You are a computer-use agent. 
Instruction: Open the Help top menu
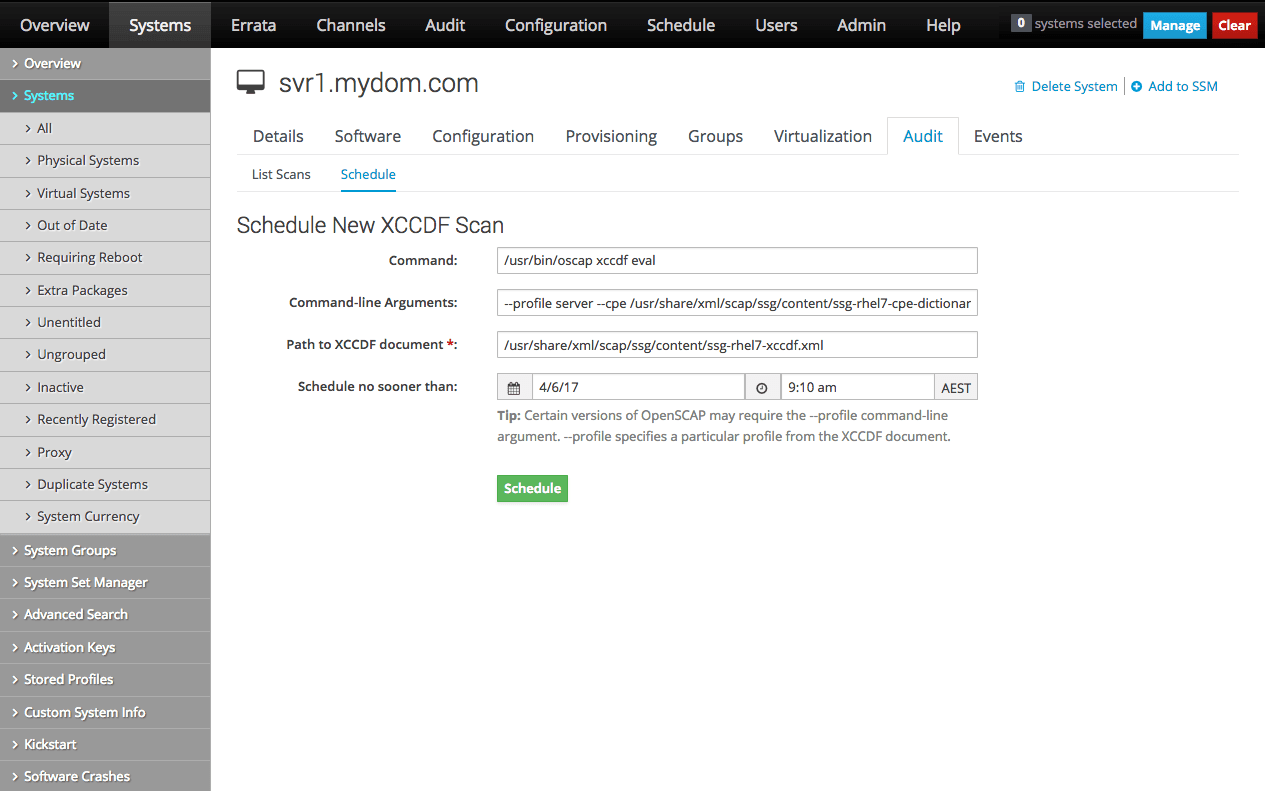(943, 25)
